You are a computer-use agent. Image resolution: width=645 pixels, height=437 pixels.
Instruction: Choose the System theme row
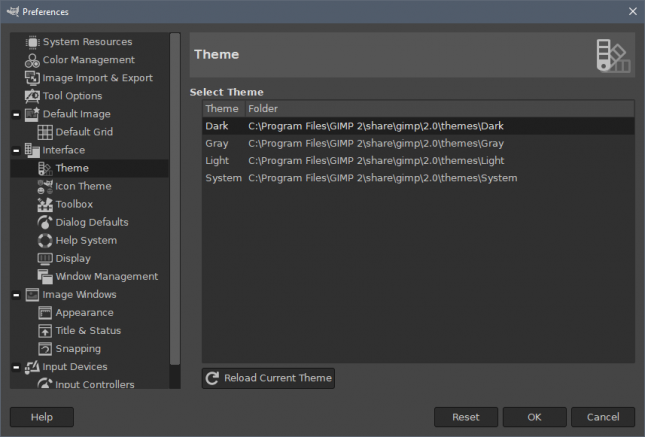coord(418,178)
